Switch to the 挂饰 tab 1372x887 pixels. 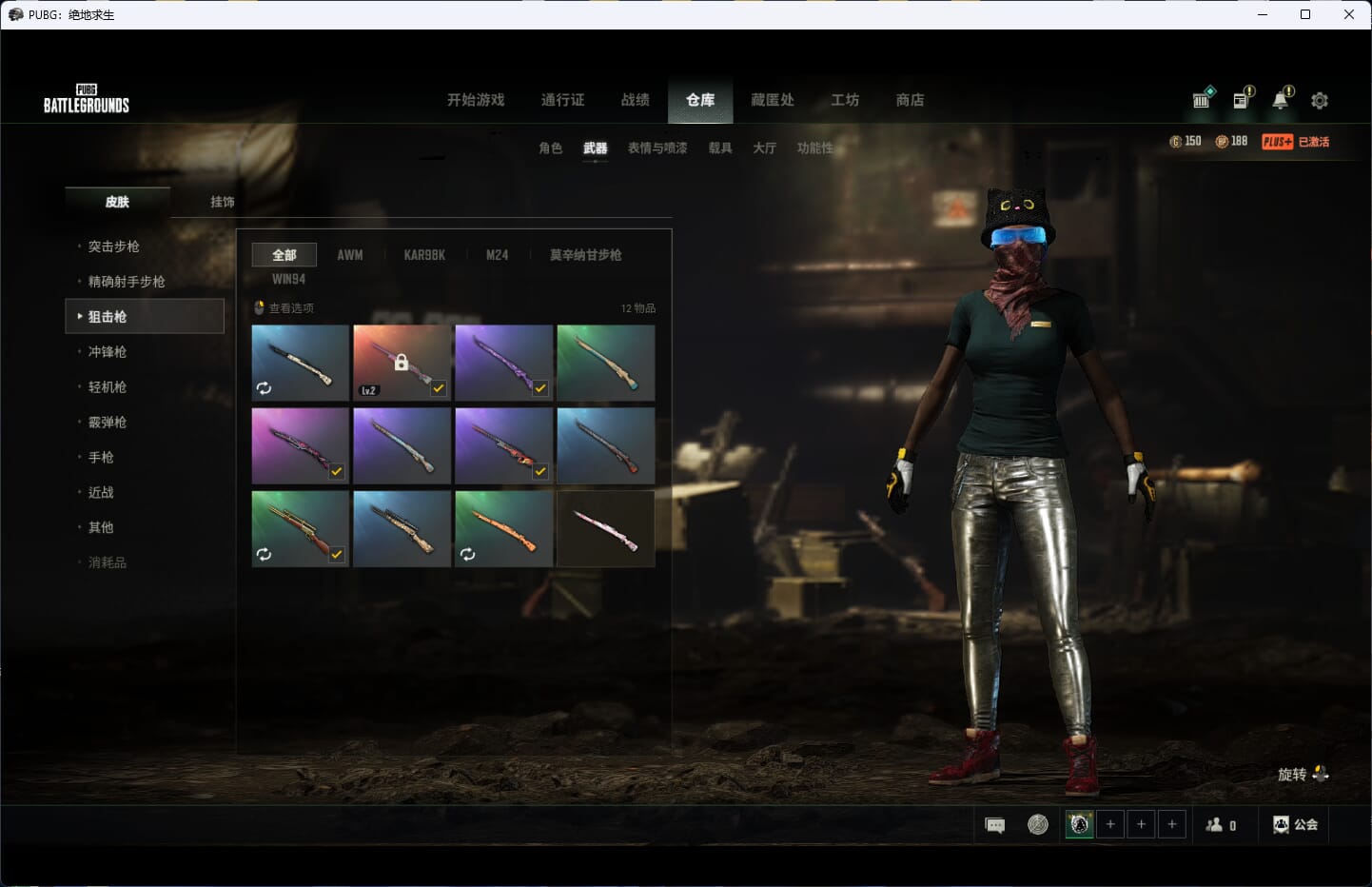[x=223, y=202]
